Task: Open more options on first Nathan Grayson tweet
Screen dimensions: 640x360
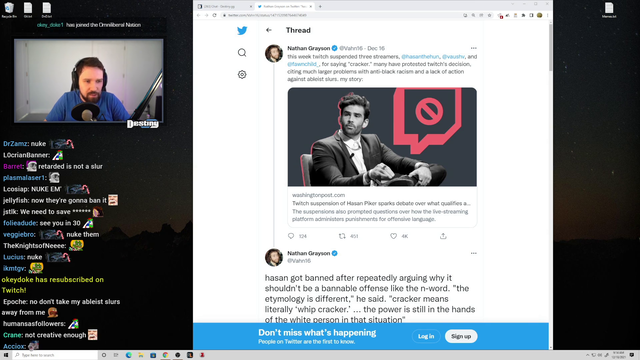Action: pyautogui.click(x=473, y=48)
